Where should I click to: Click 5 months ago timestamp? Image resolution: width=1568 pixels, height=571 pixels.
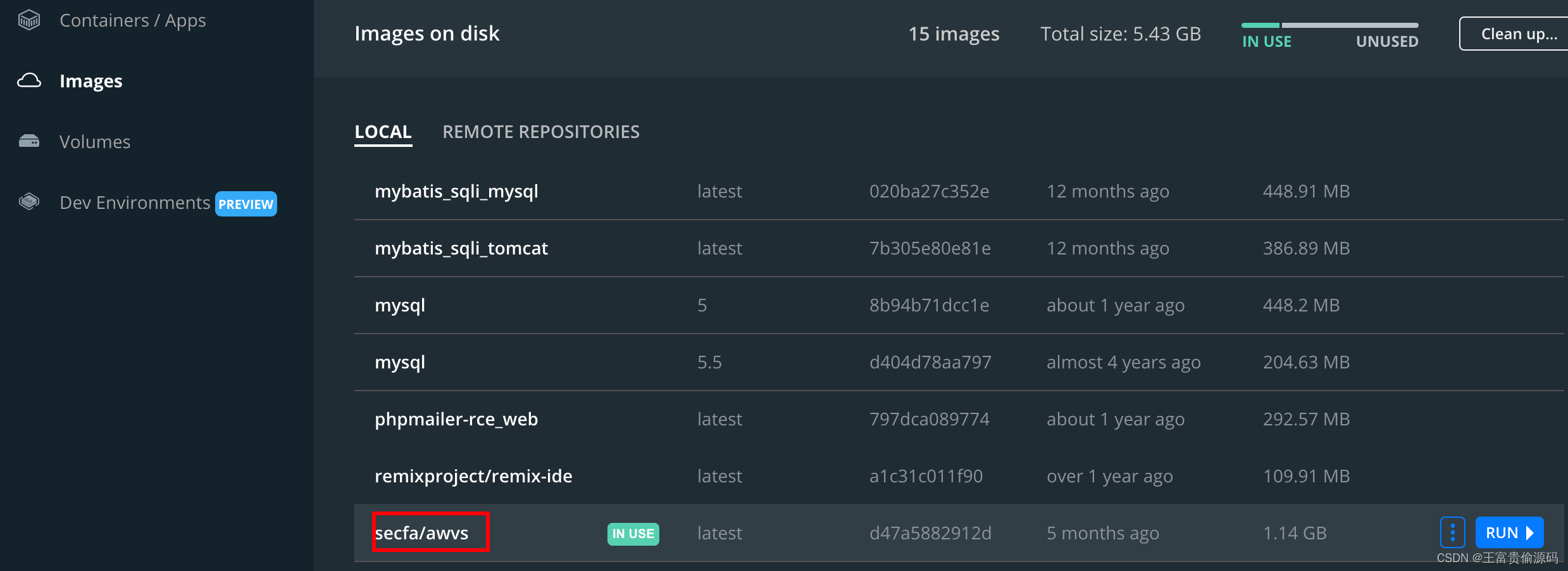[x=1102, y=534]
